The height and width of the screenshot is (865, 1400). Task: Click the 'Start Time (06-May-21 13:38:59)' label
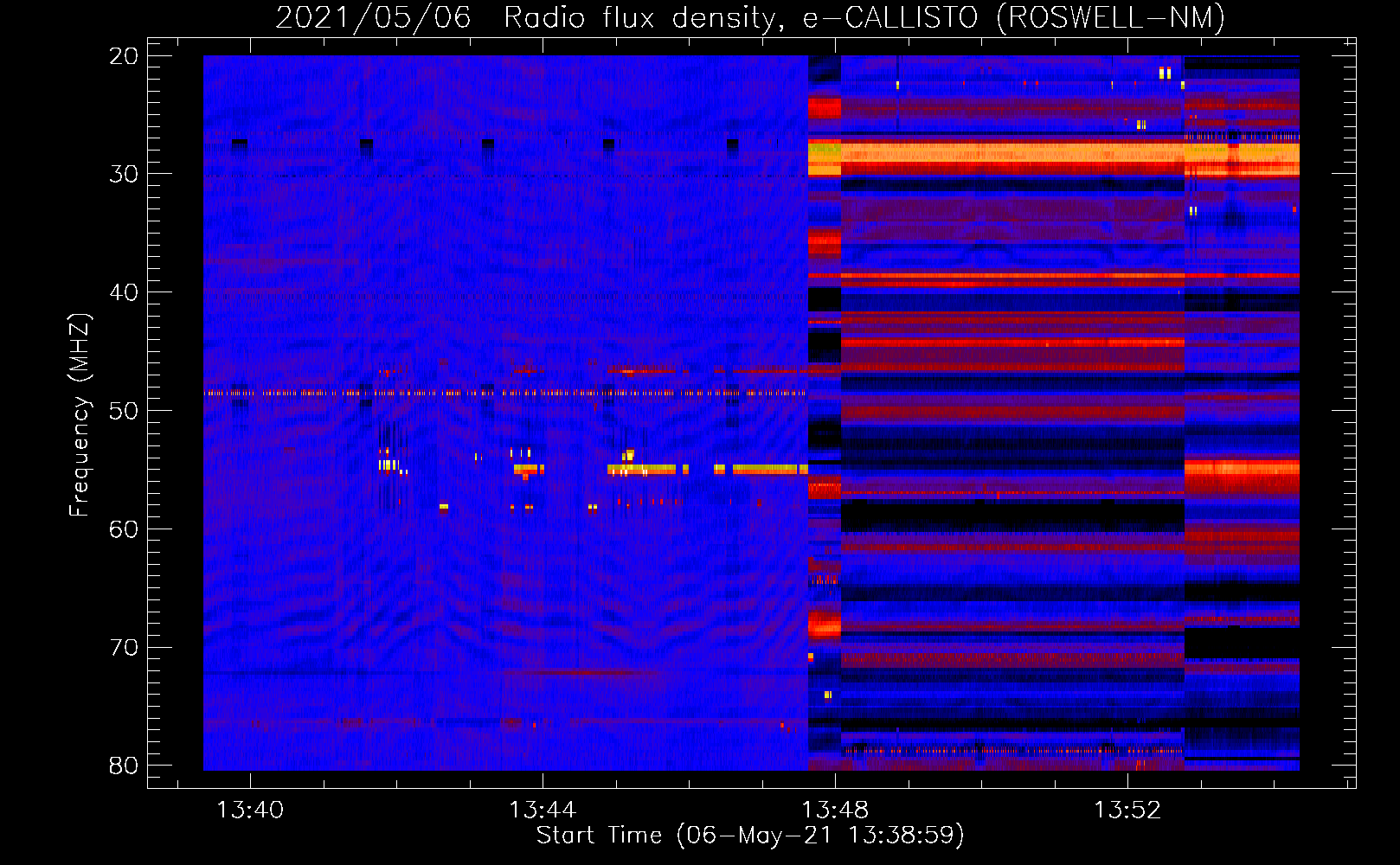750,836
